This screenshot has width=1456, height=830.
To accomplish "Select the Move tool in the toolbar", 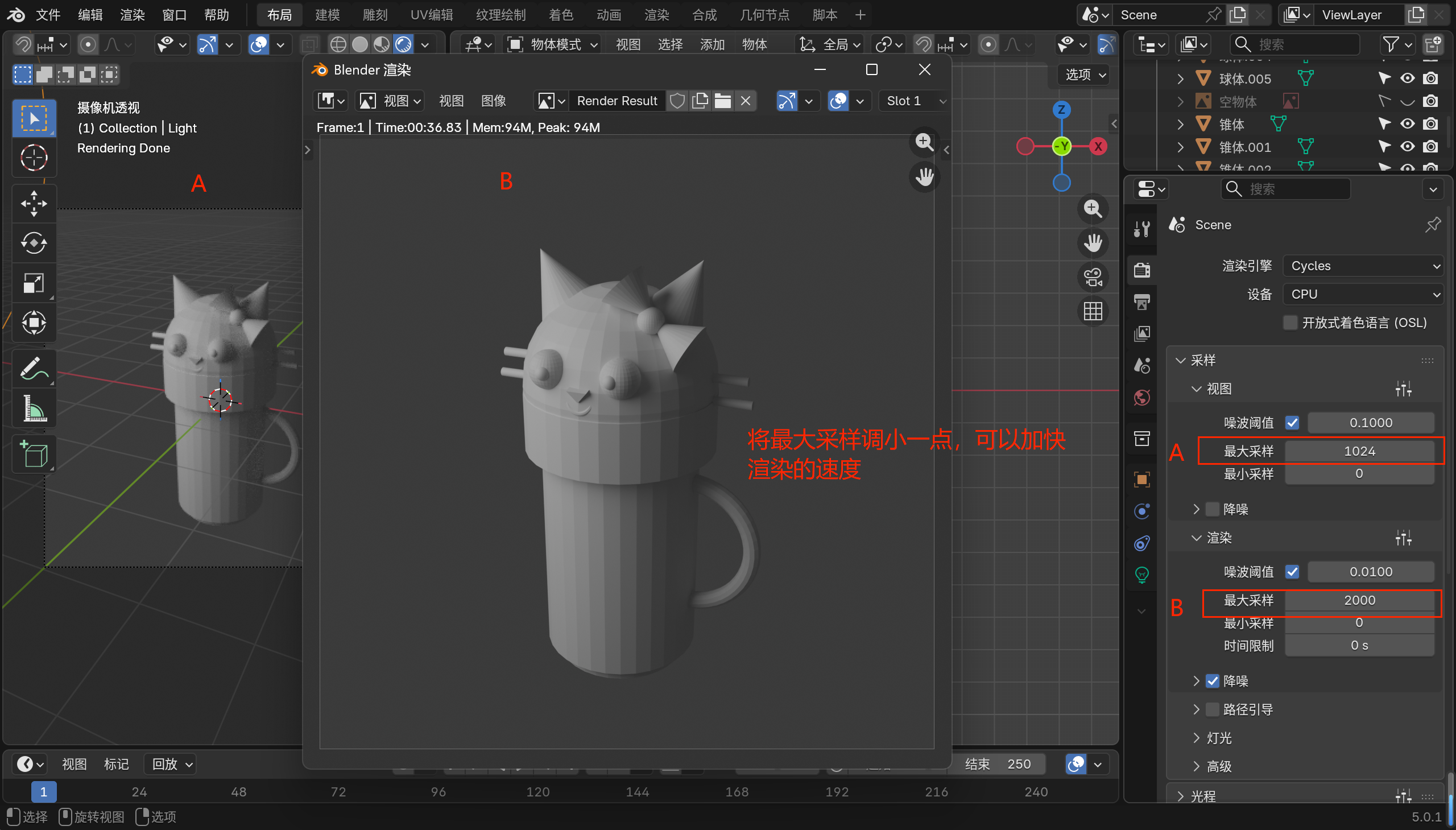I will tap(34, 204).
